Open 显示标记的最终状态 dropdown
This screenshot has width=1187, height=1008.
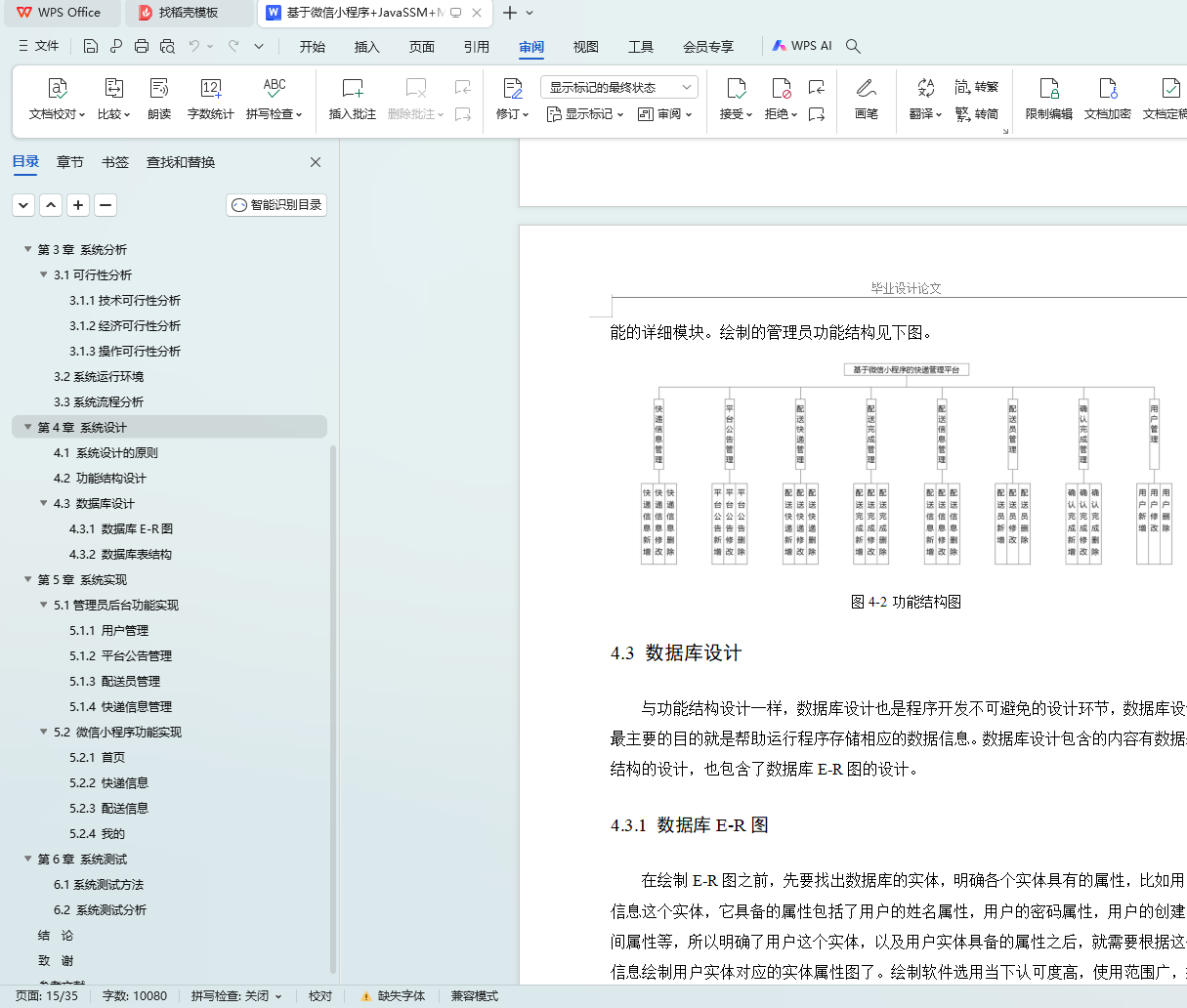click(619, 87)
